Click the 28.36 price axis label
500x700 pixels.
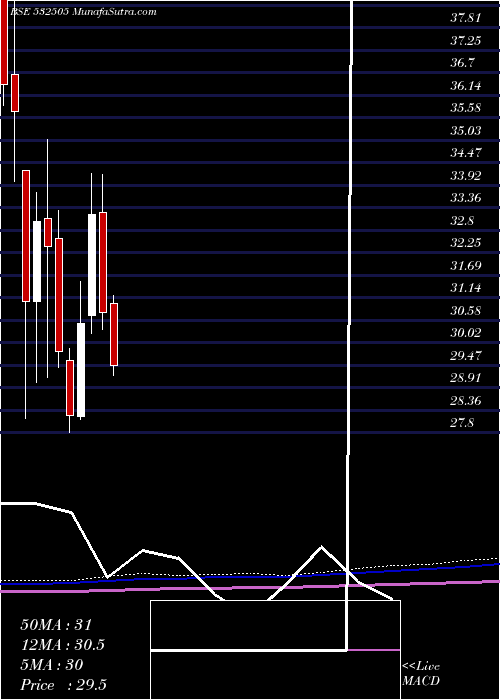tap(466, 401)
